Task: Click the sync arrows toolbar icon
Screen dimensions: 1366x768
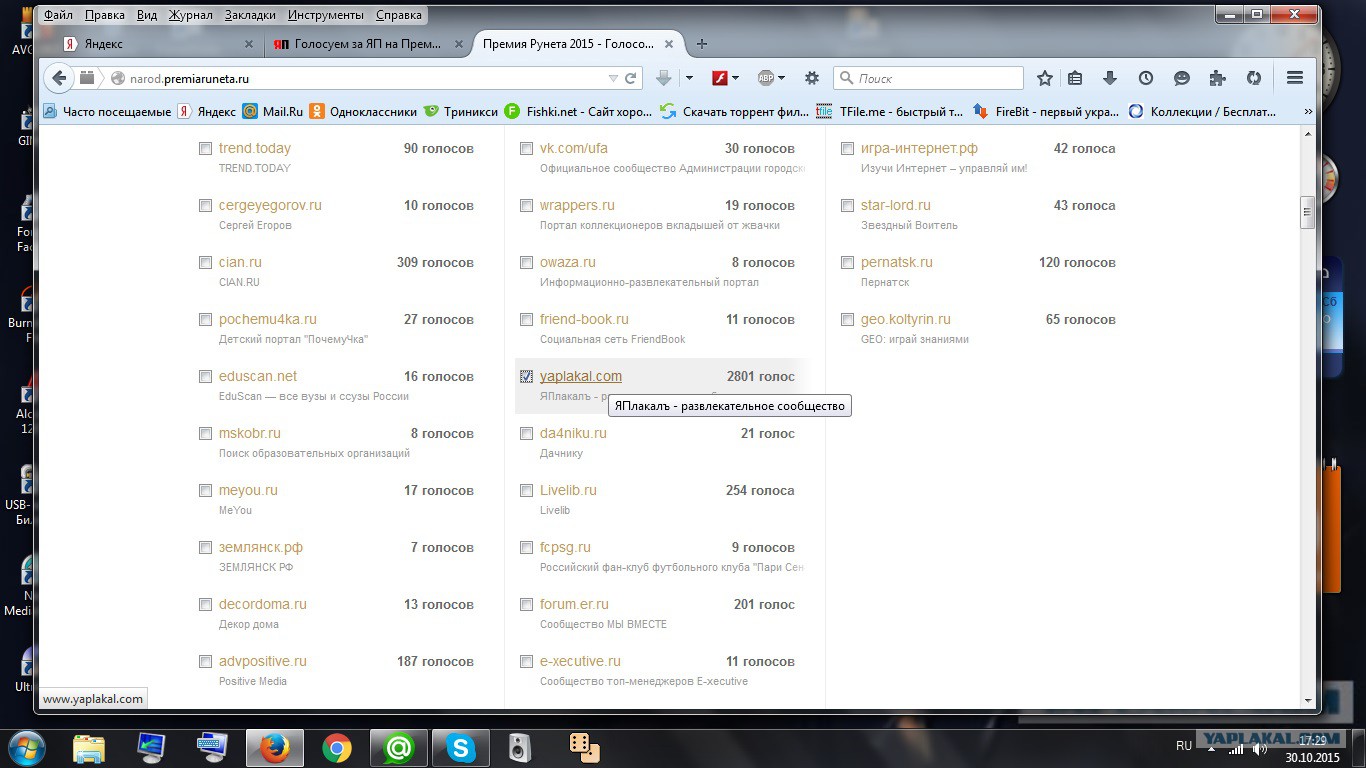Action: point(1253,78)
